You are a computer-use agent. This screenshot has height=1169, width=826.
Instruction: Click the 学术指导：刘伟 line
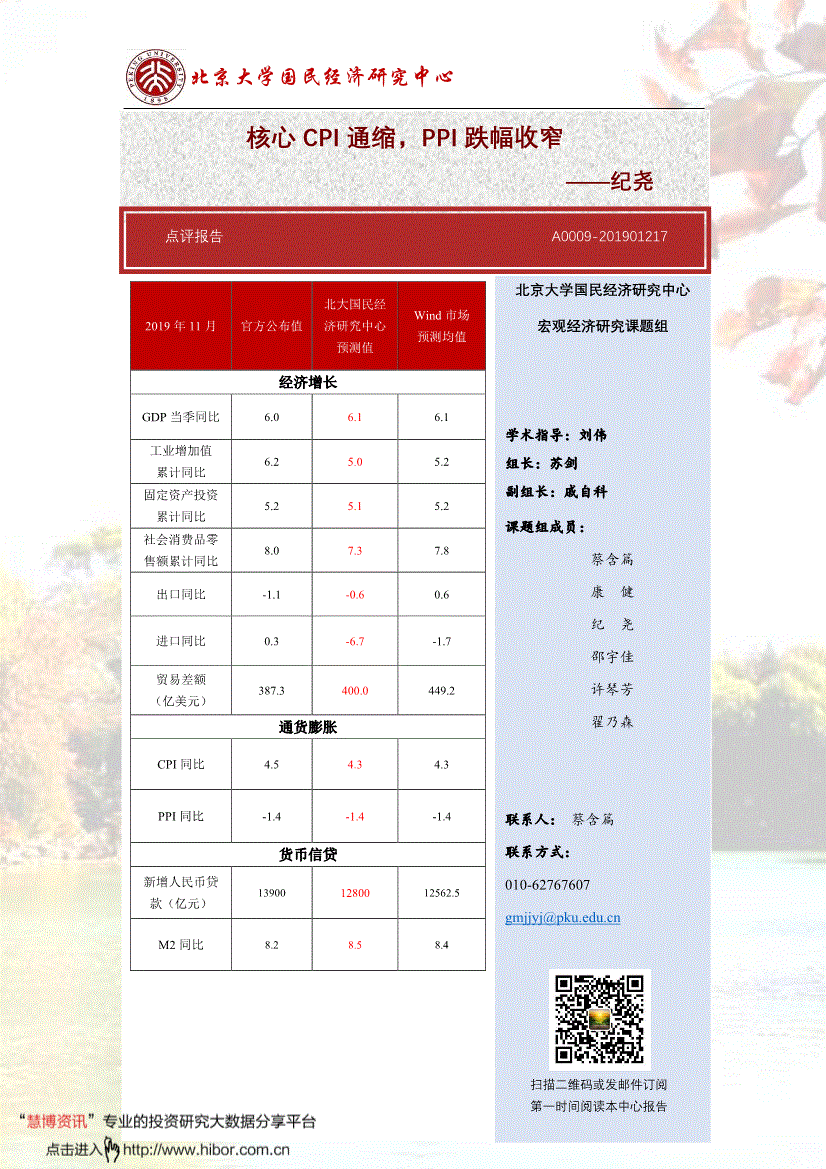point(556,435)
